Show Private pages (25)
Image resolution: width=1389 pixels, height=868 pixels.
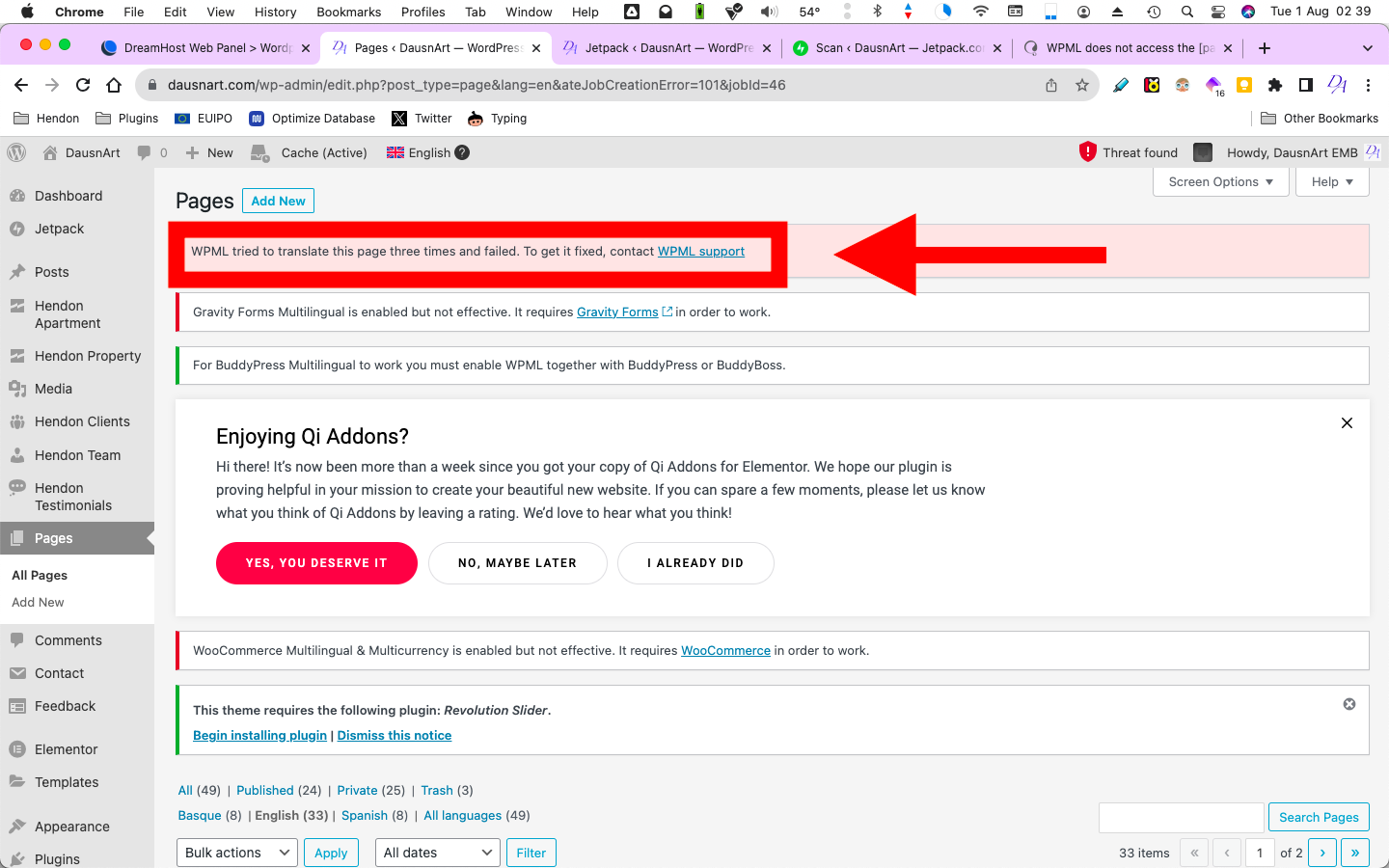coord(357,790)
